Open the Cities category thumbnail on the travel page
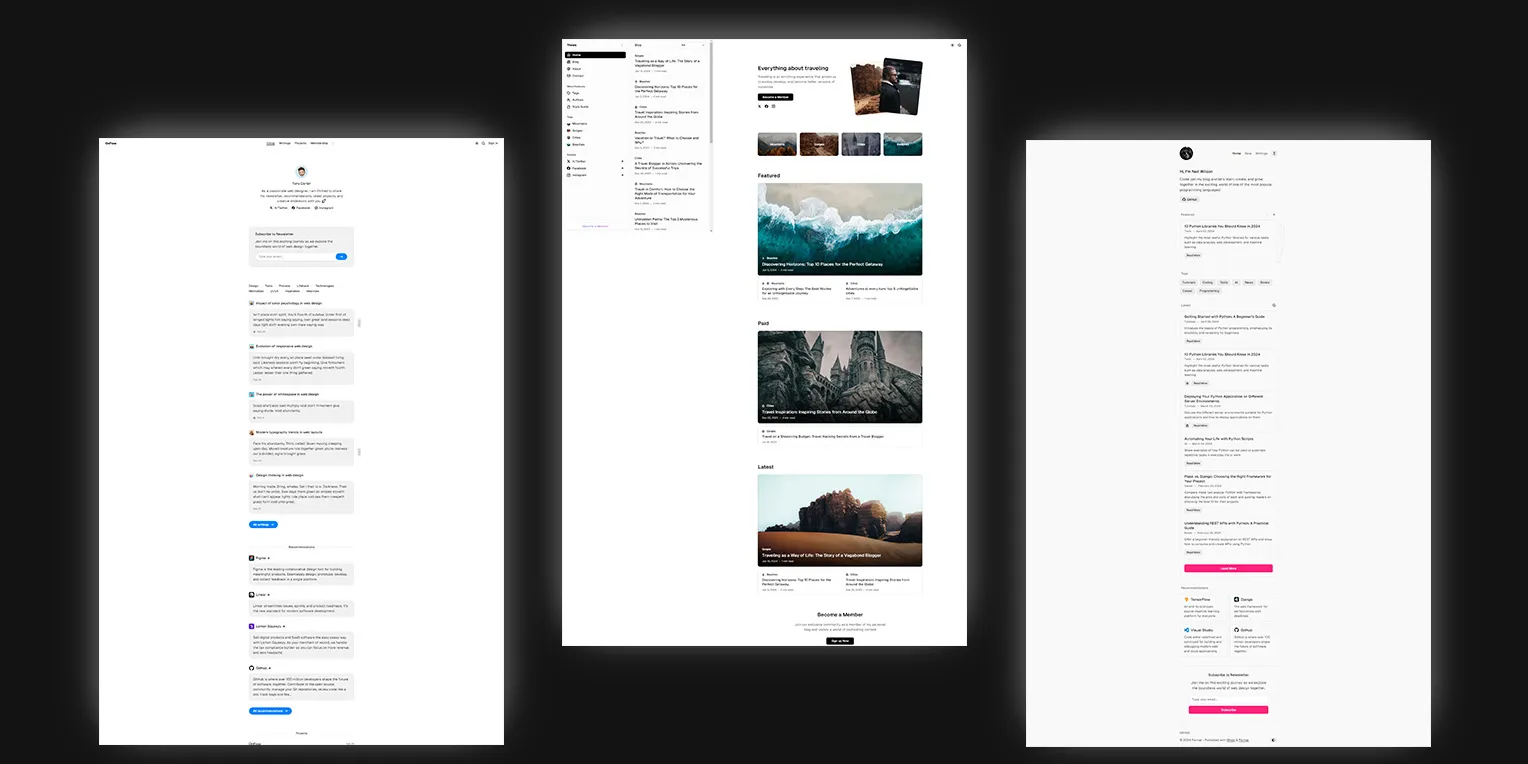 (861, 144)
